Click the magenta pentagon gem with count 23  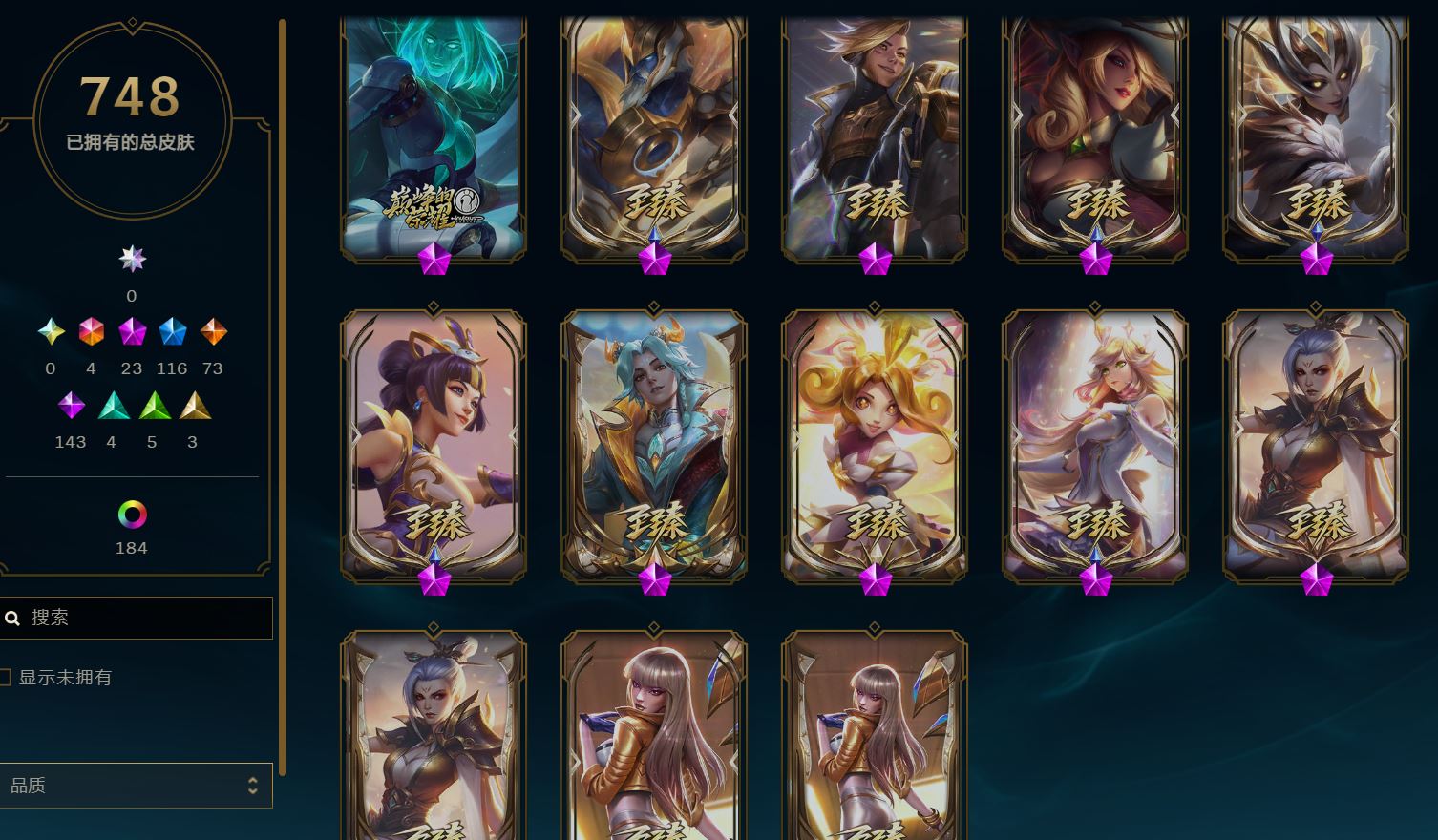(x=132, y=332)
